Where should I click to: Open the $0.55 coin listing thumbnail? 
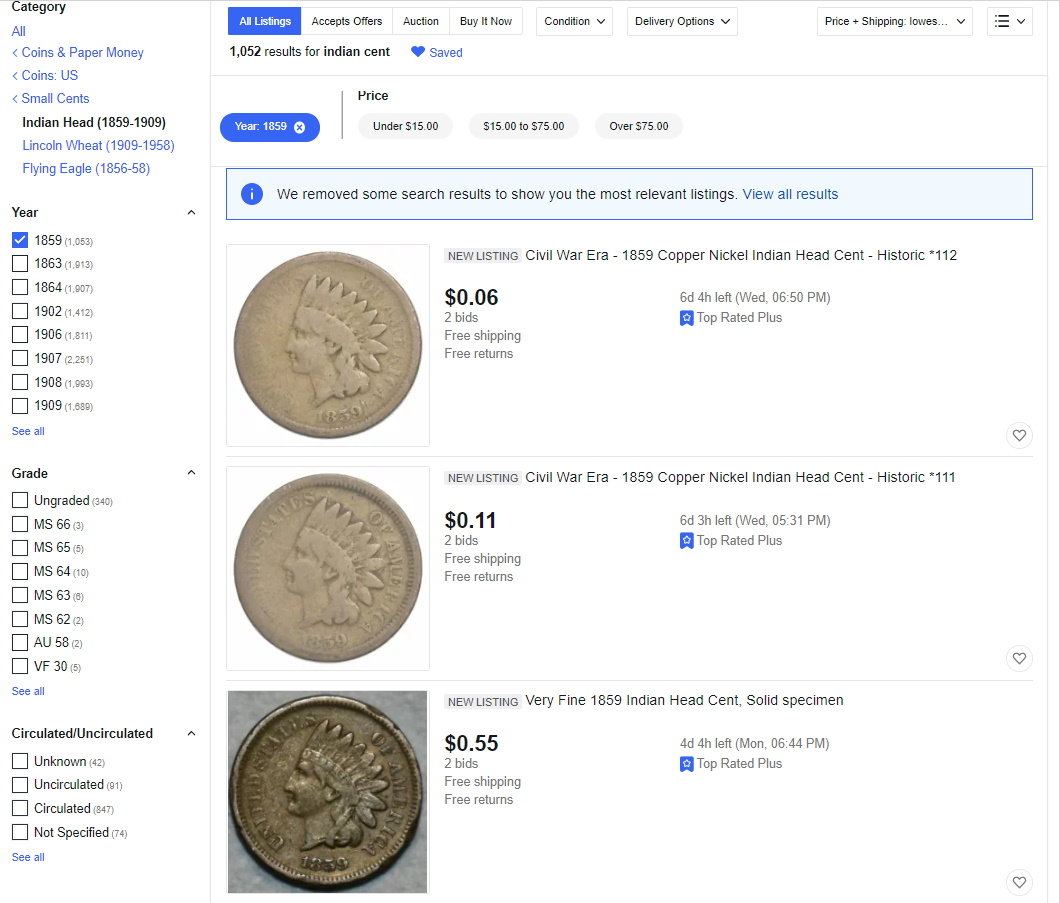click(x=328, y=792)
